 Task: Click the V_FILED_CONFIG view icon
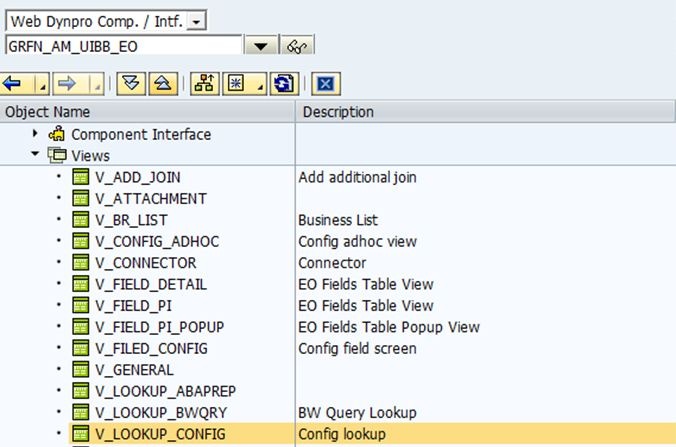(81, 348)
